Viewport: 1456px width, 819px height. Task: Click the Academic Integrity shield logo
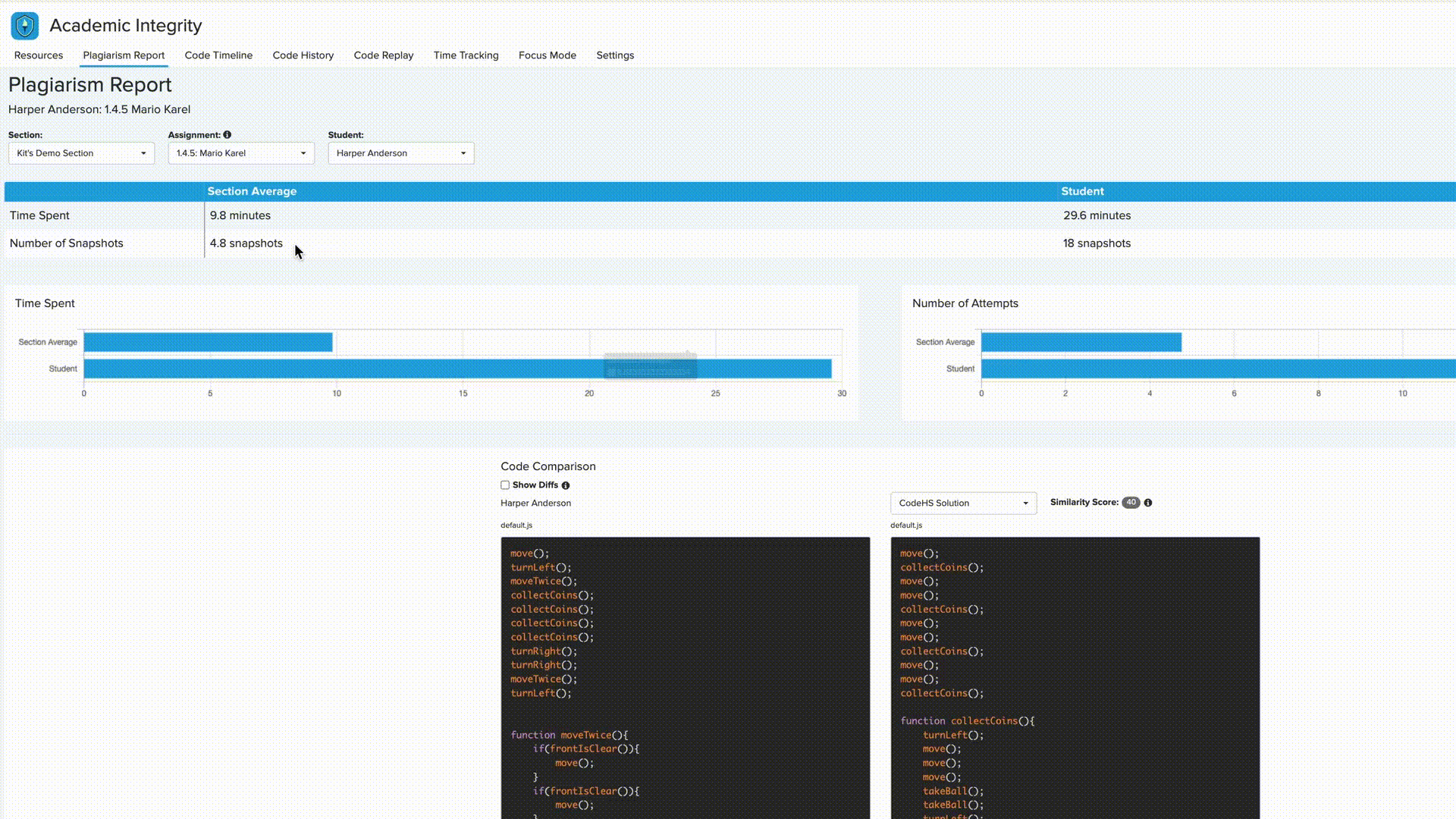point(25,26)
